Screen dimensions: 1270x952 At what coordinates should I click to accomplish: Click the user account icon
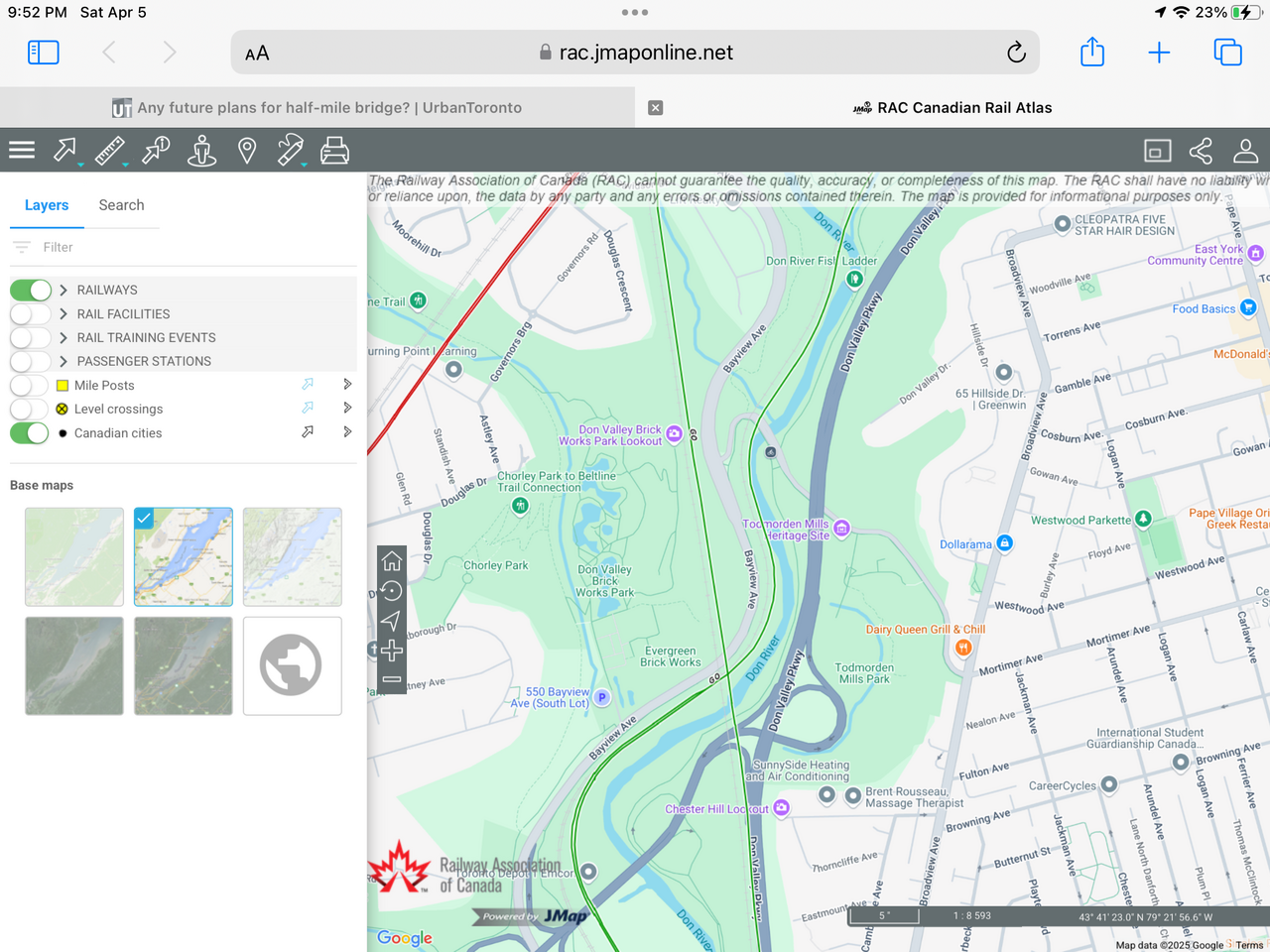1245,151
